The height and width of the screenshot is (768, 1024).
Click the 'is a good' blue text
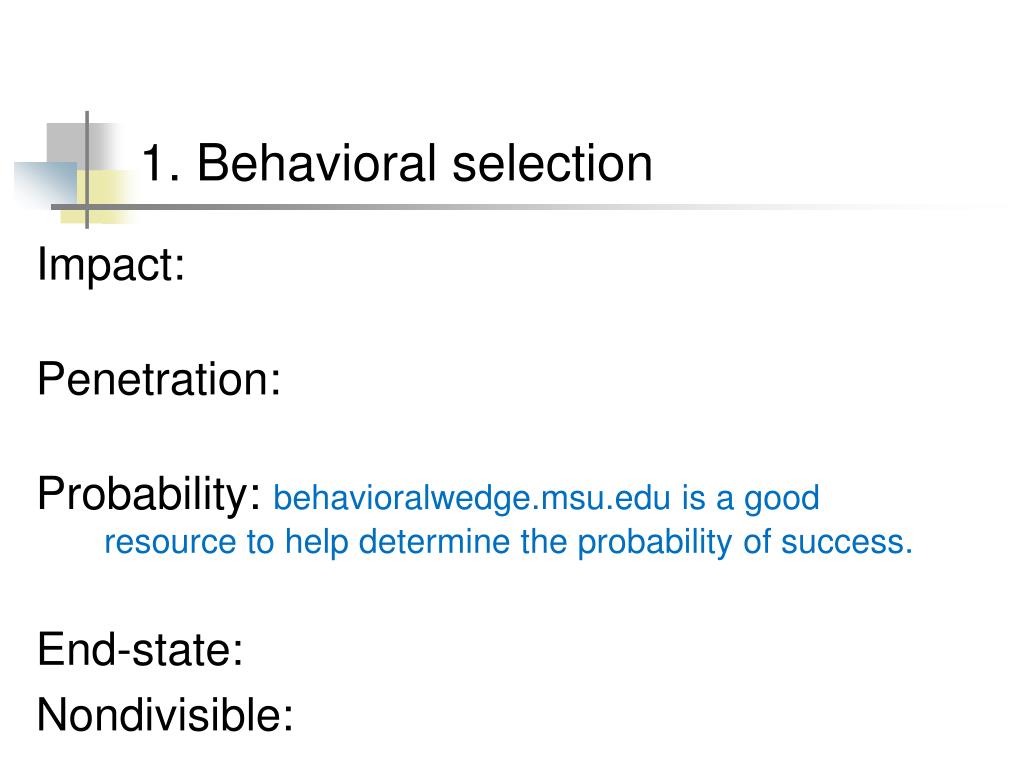[x=751, y=498]
